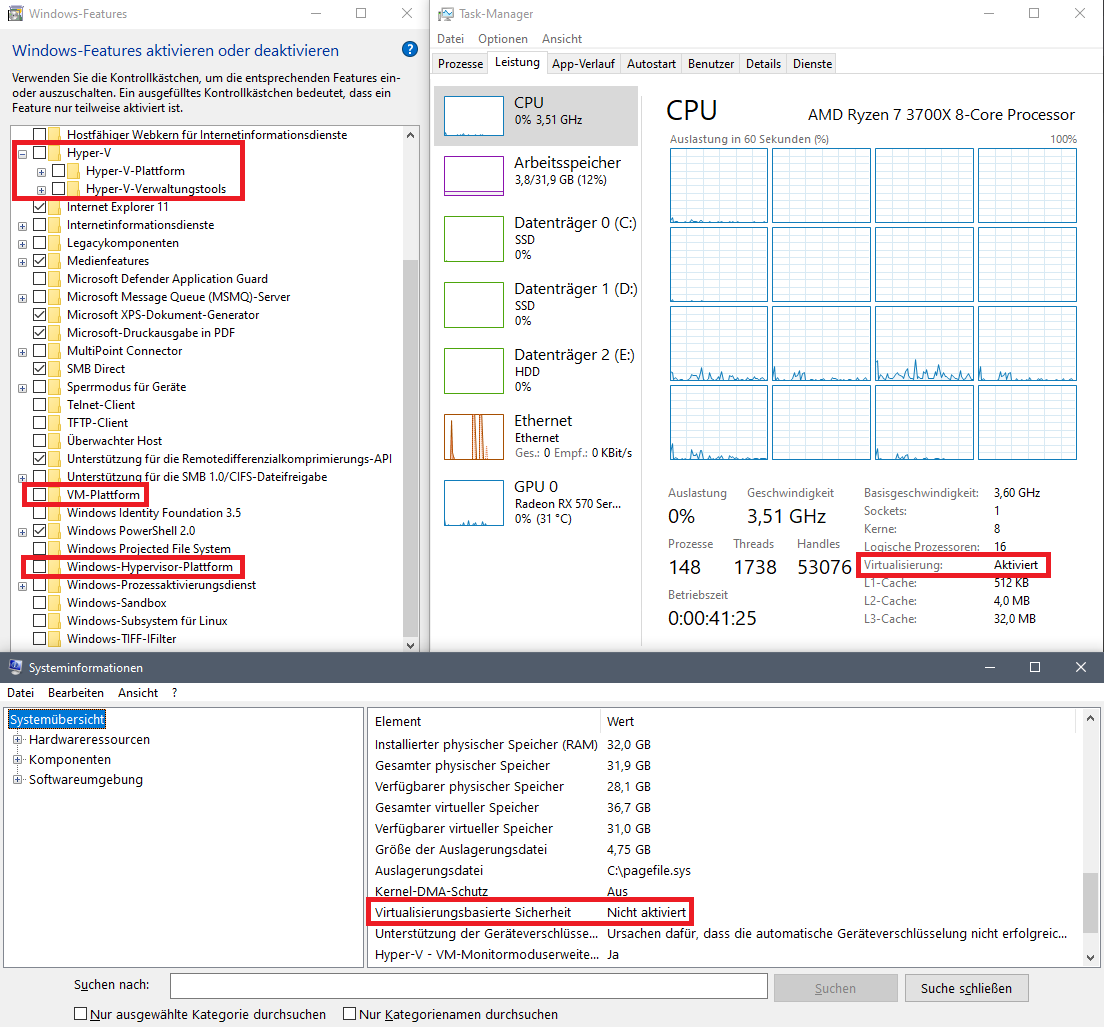The image size is (1104, 1027).
Task: Open the Autostart tab
Action: [651, 64]
